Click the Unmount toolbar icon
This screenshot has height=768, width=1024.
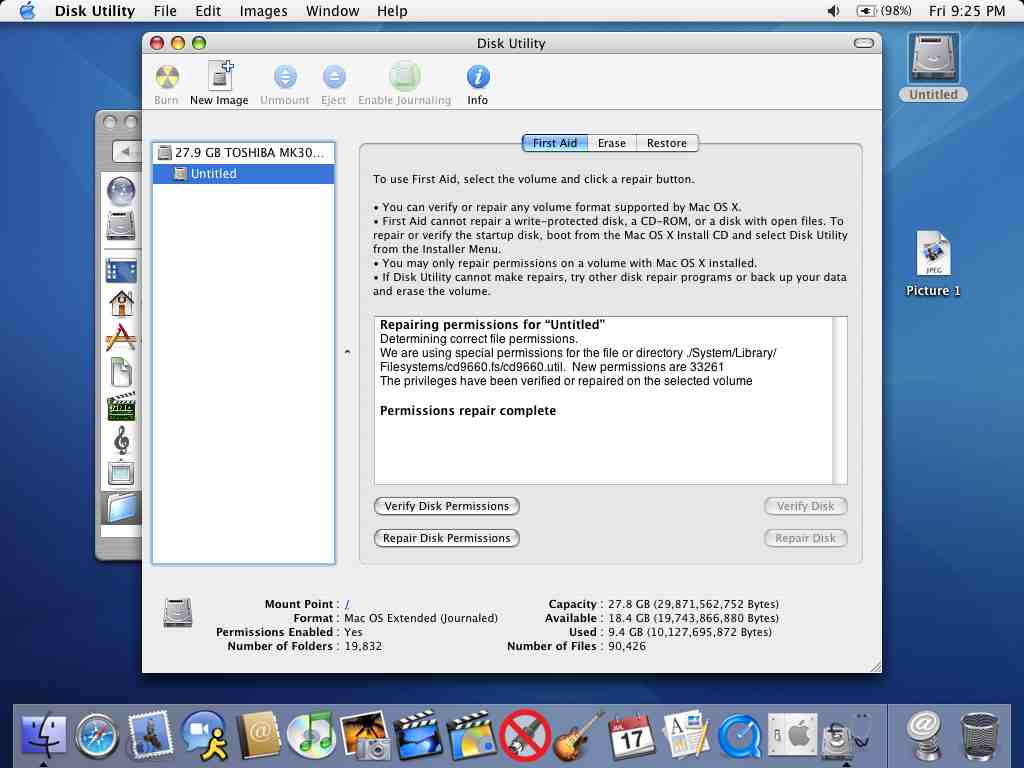285,85
